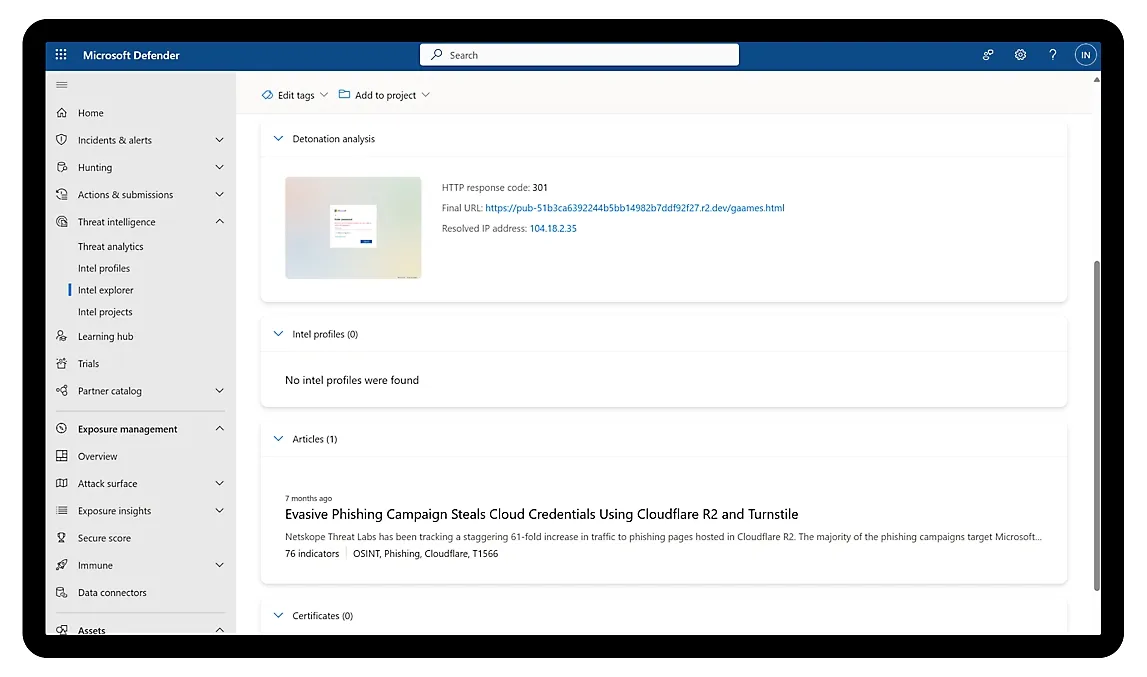Collapse the Detonation analysis section
1147x677 pixels.
pos(279,139)
